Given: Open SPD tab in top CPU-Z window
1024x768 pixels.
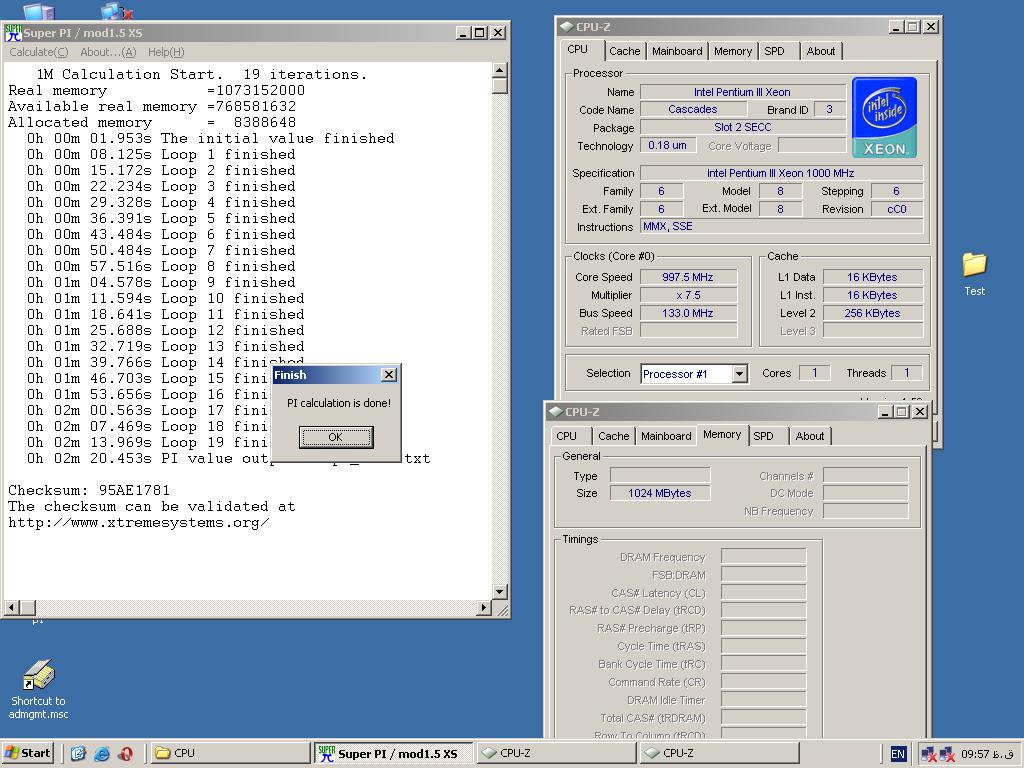Looking at the screenshot, I should point(774,51).
